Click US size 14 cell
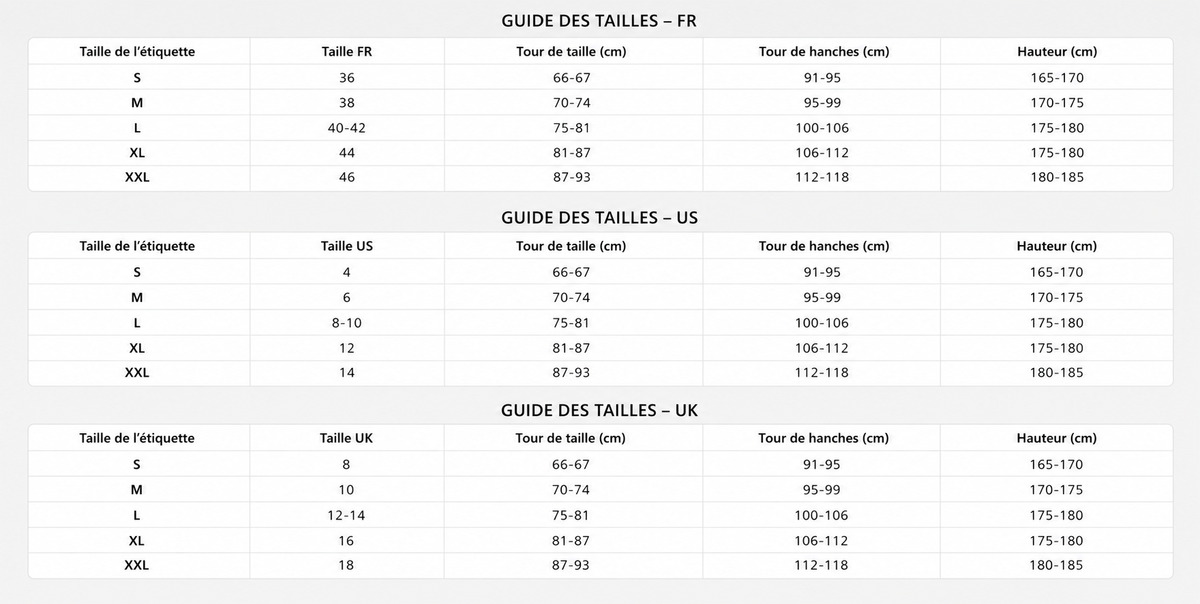This screenshot has width=1200, height=604. (x=347, y=372)
